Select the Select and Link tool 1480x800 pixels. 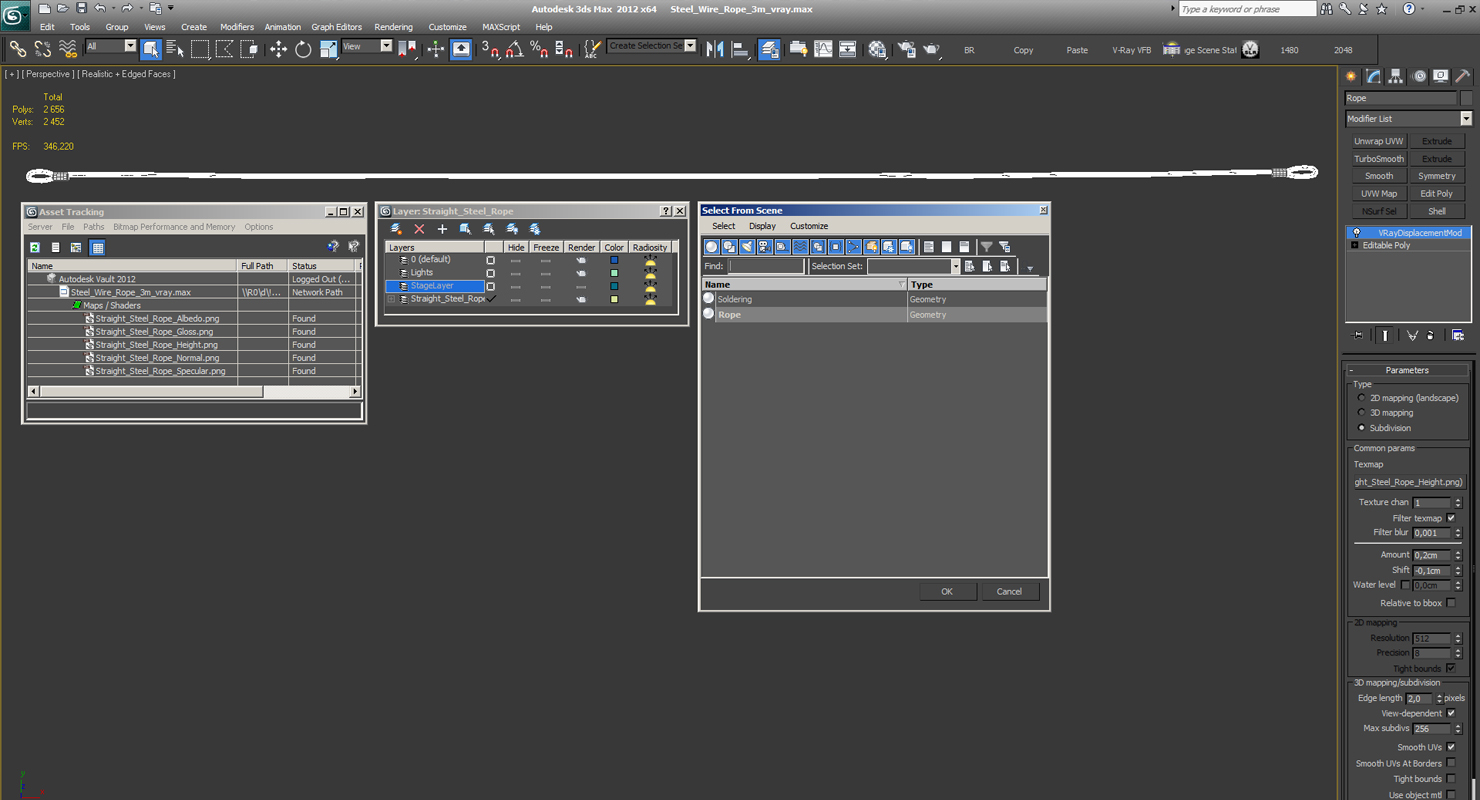point(18,49)
